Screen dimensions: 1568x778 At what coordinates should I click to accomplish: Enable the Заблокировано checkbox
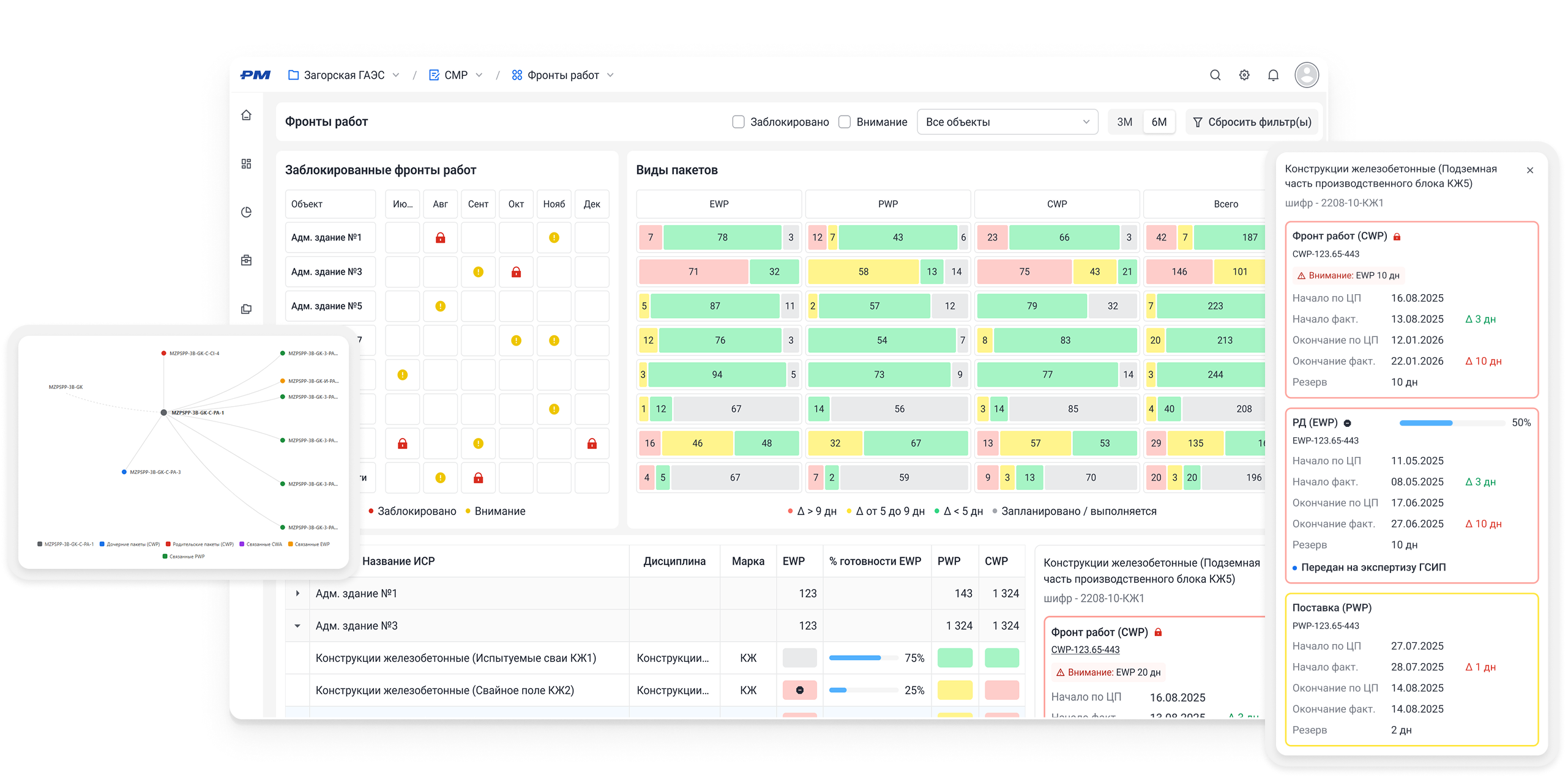[738, 122]
